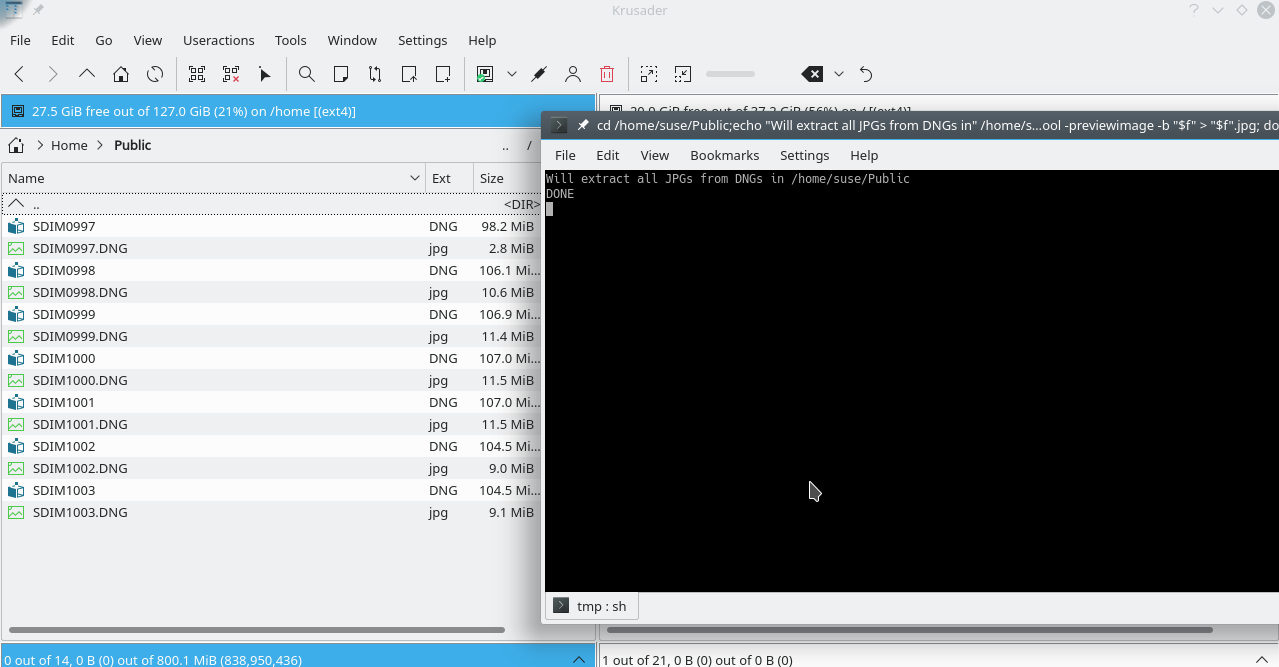Expand chevron in Name column header
1279x667 pixels.
tap(415, 178)
